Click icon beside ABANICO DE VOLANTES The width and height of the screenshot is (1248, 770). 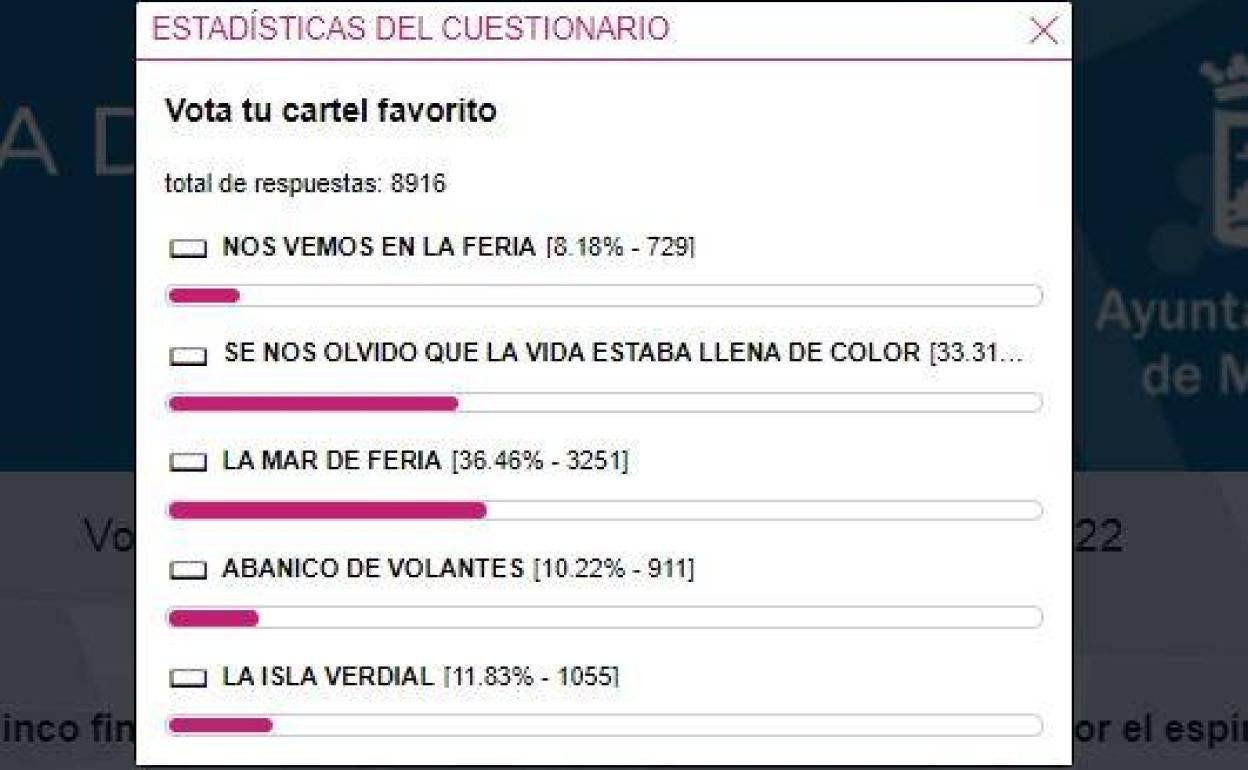click(x=187, y=570)
